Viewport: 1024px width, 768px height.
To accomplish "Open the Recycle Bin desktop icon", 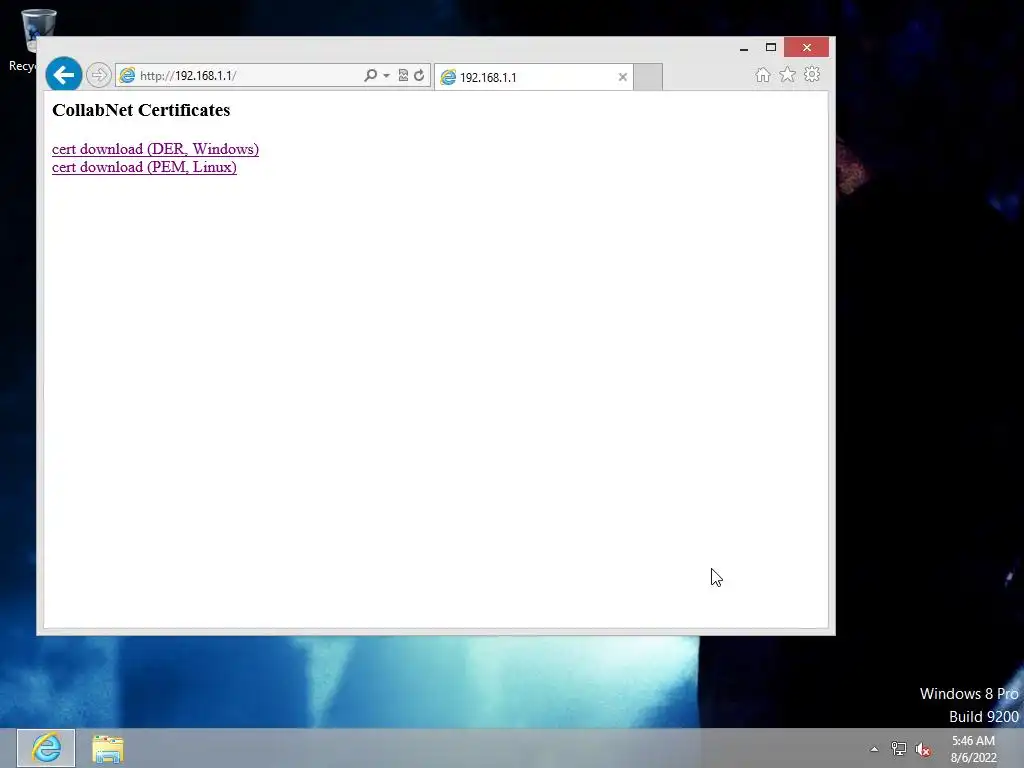I will point(30,39).
